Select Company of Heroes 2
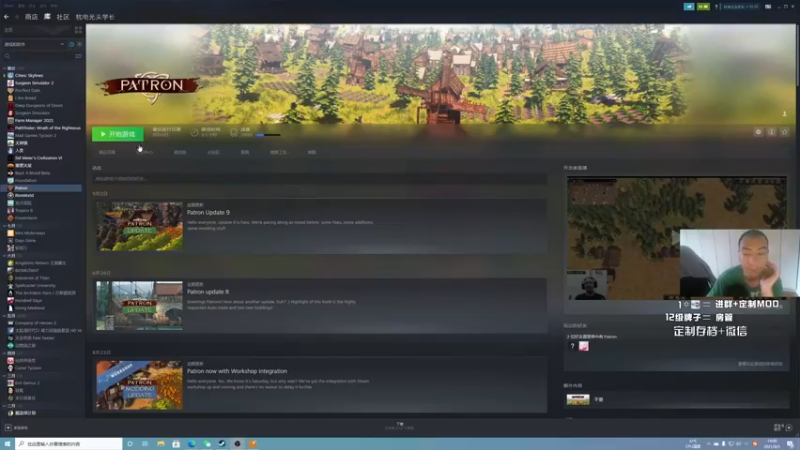The width and height of the screenshot is (800, 450). click(x=35, y=323)
